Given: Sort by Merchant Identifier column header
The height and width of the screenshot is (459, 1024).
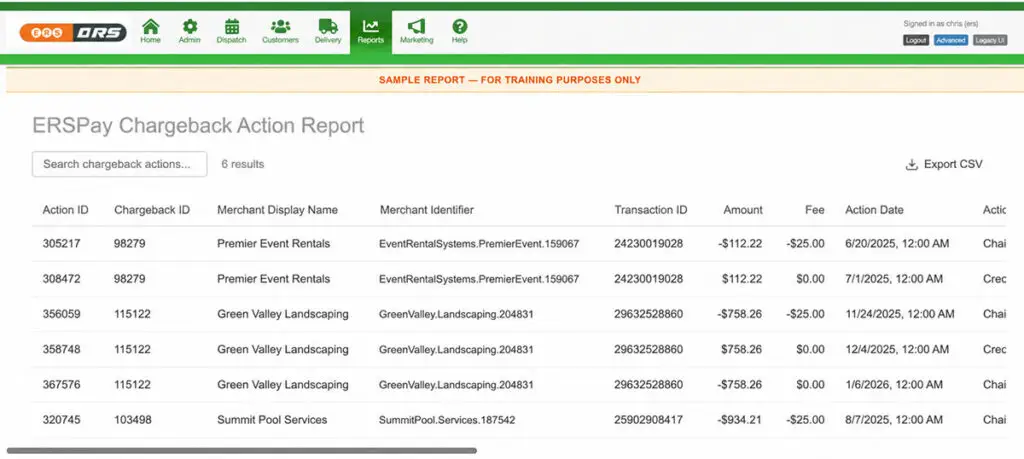Looking at the screenshot, I should pos(427,210).
